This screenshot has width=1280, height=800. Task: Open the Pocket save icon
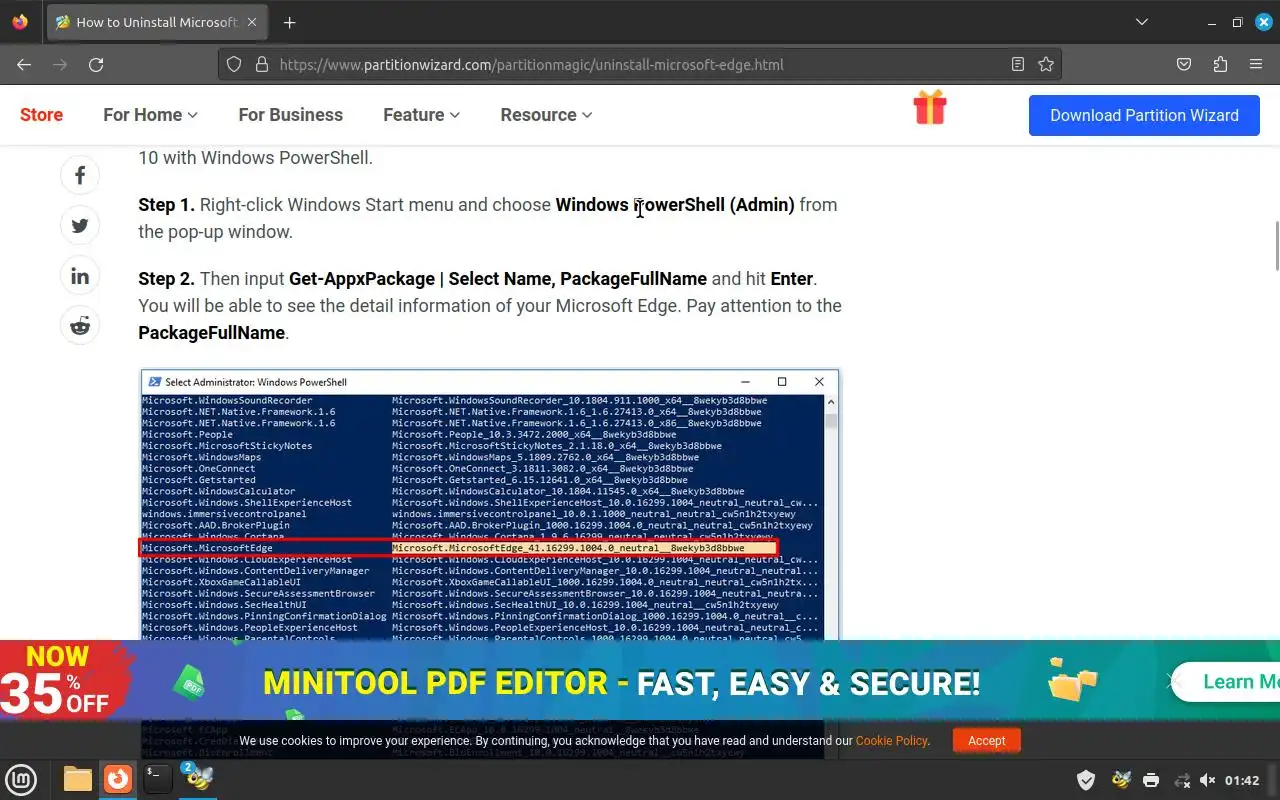(x=1184, y=64)
